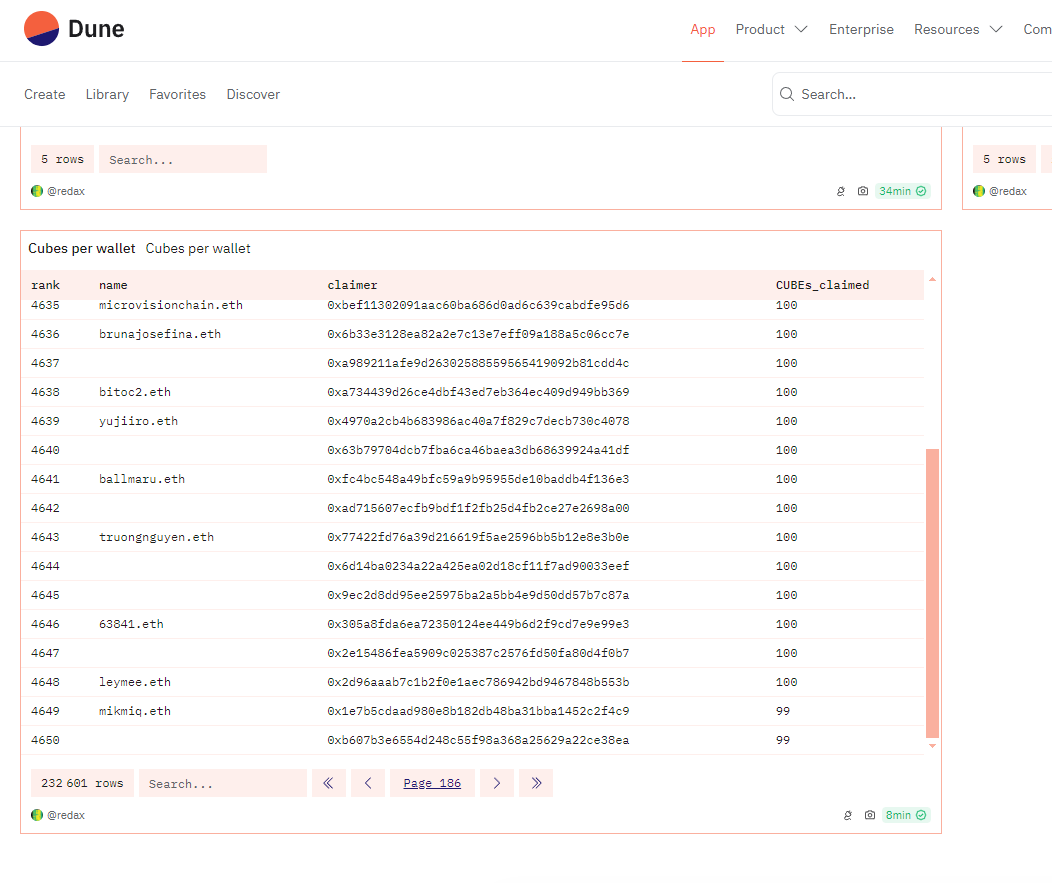Click address 0xb607b3e6554d... in row 4650
Viewport: 1052px width, 883px height.
click(478, 740)
